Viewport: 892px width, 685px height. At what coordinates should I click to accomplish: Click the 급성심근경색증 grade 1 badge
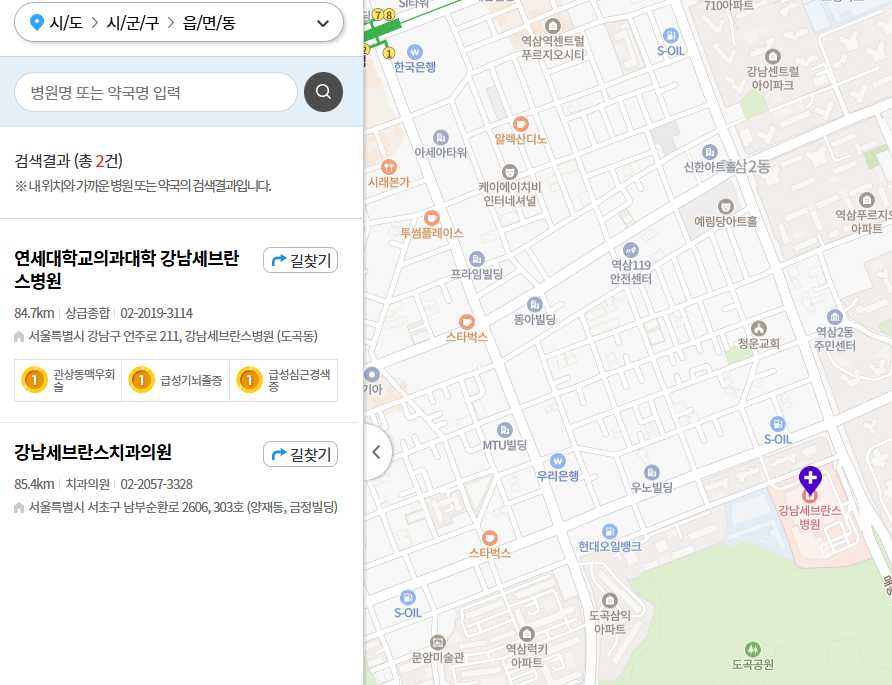click(x=283, y=380)
